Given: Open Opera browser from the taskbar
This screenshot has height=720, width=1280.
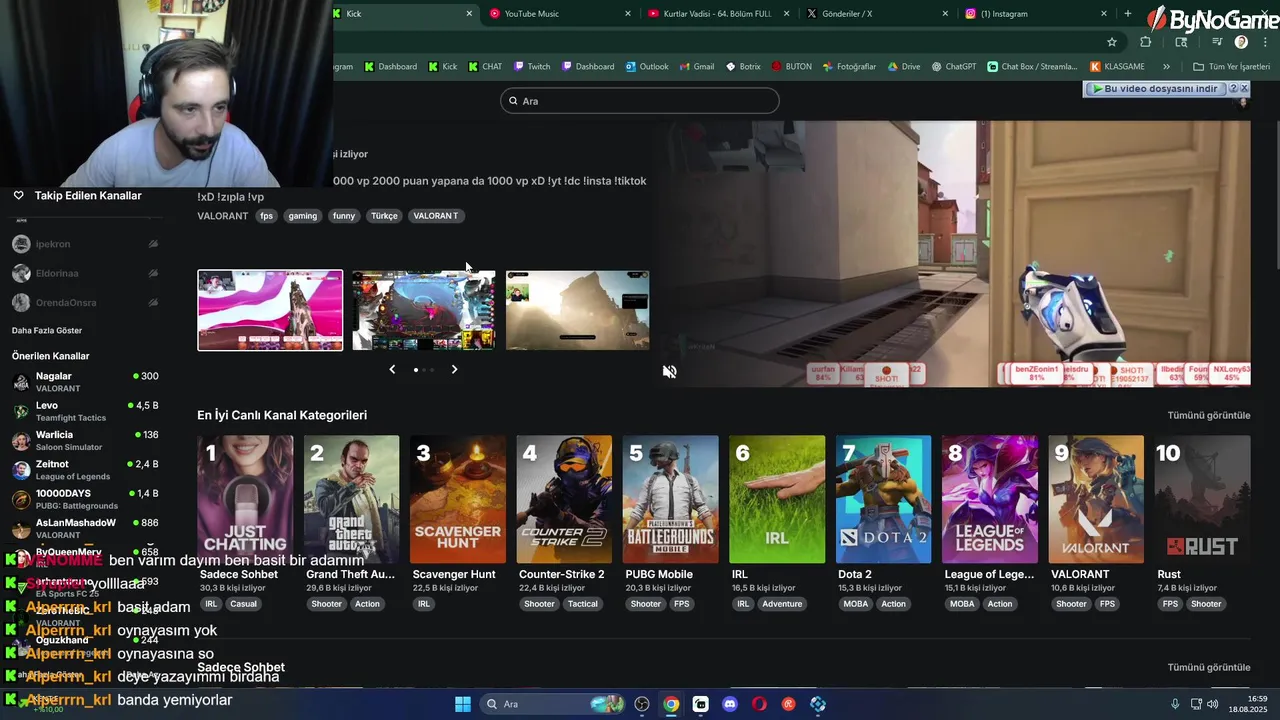Looking at the screenshot, I should (x=759, y=704).
